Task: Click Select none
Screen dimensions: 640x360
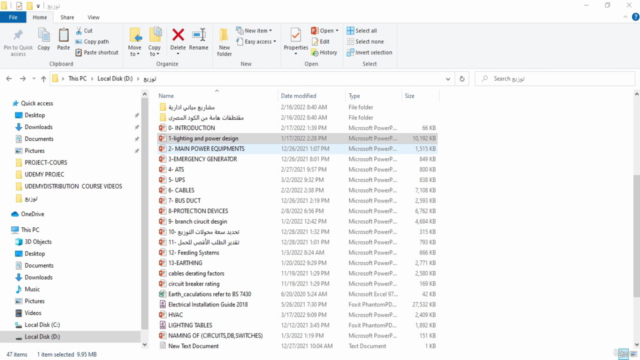Action: pyautogui.click(x=365, y=42)
